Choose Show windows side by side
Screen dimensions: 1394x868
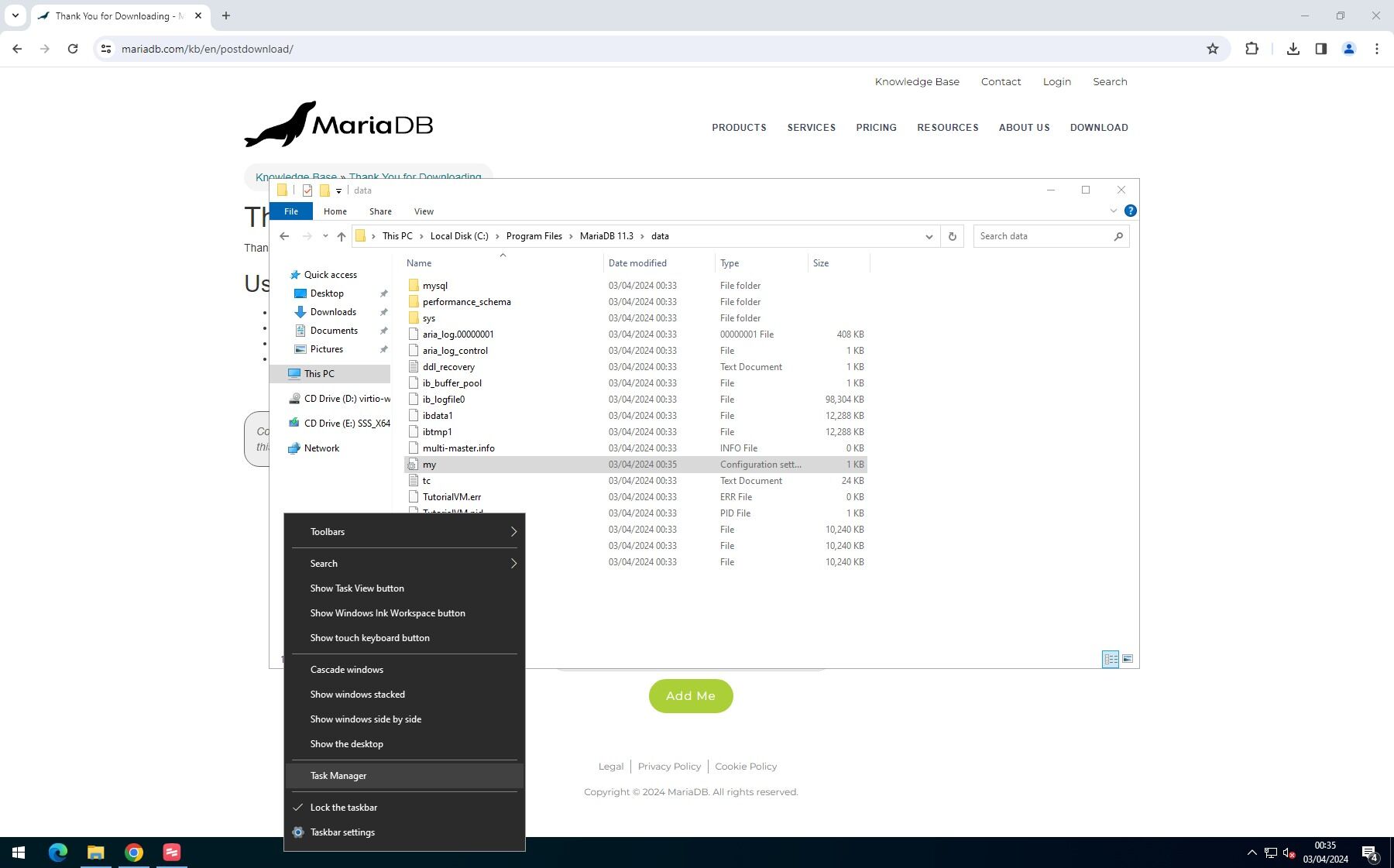404,719
